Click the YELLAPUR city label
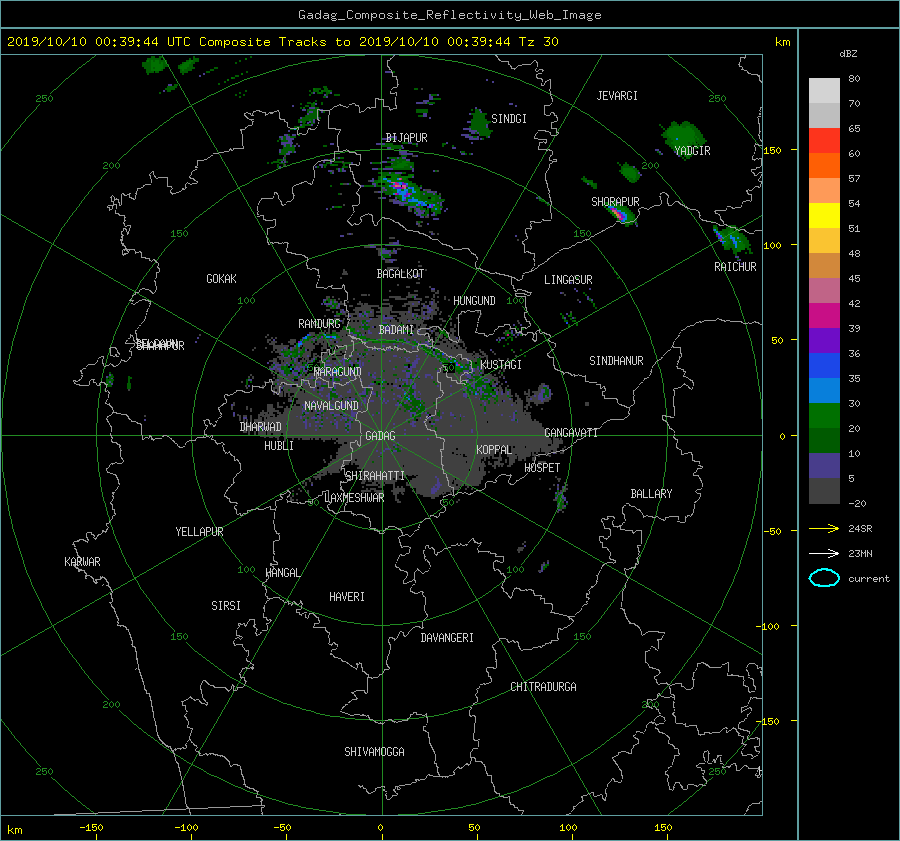Viewport: 900px width, 841px height. [199, 532]
